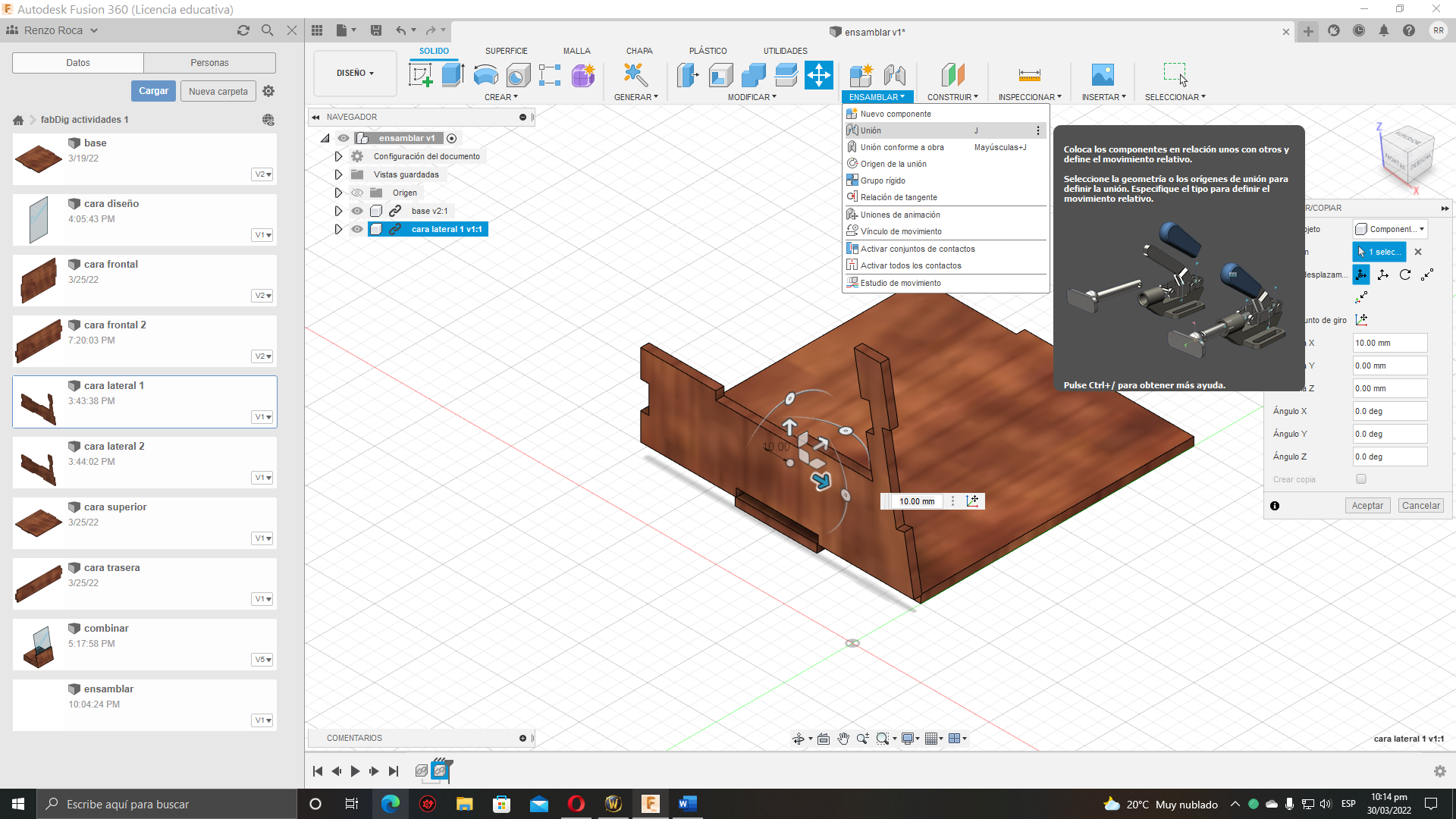The width and height of the screenshot is (1456, 819).
Task: Select the Move/Copy tool icon
Action: (818, 75)
